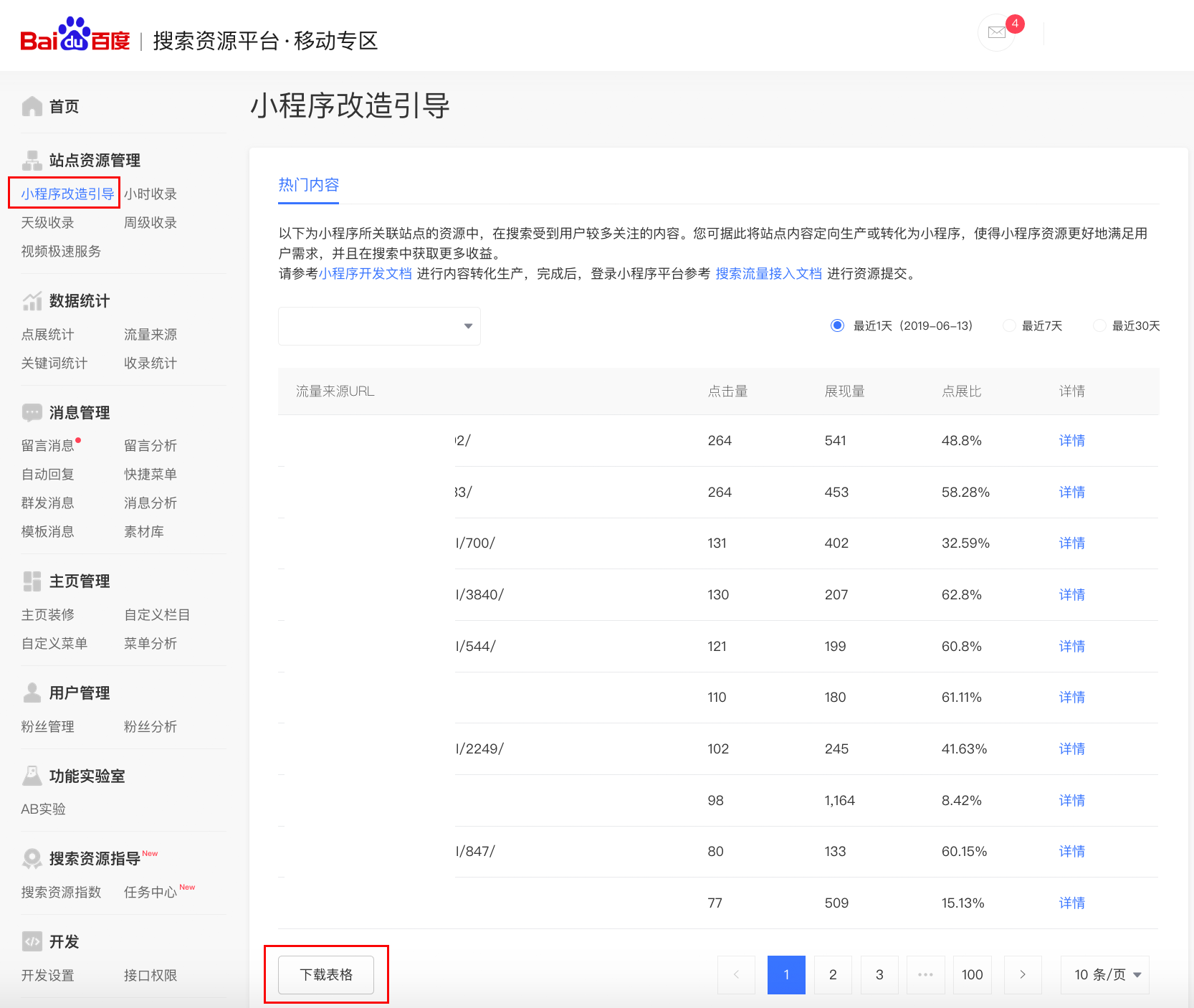Switch to the 热门内容 tab
The height and width of the screenshot is (1008, 1194).
[308, 185]
